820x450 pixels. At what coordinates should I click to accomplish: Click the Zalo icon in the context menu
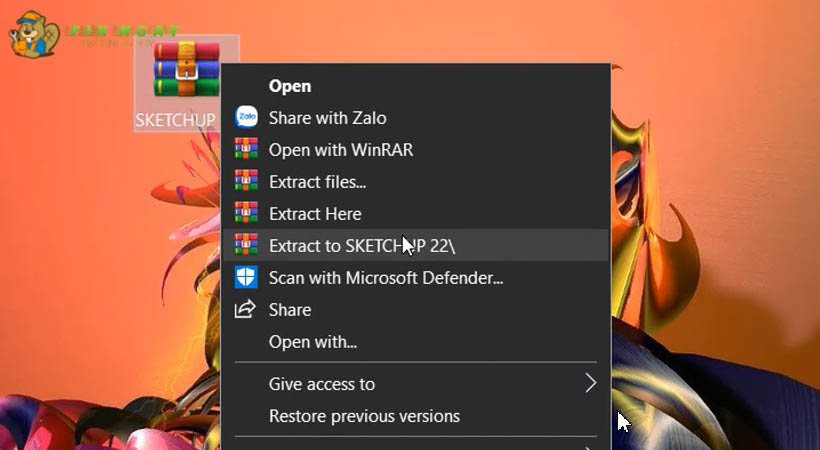click(246, 118)
